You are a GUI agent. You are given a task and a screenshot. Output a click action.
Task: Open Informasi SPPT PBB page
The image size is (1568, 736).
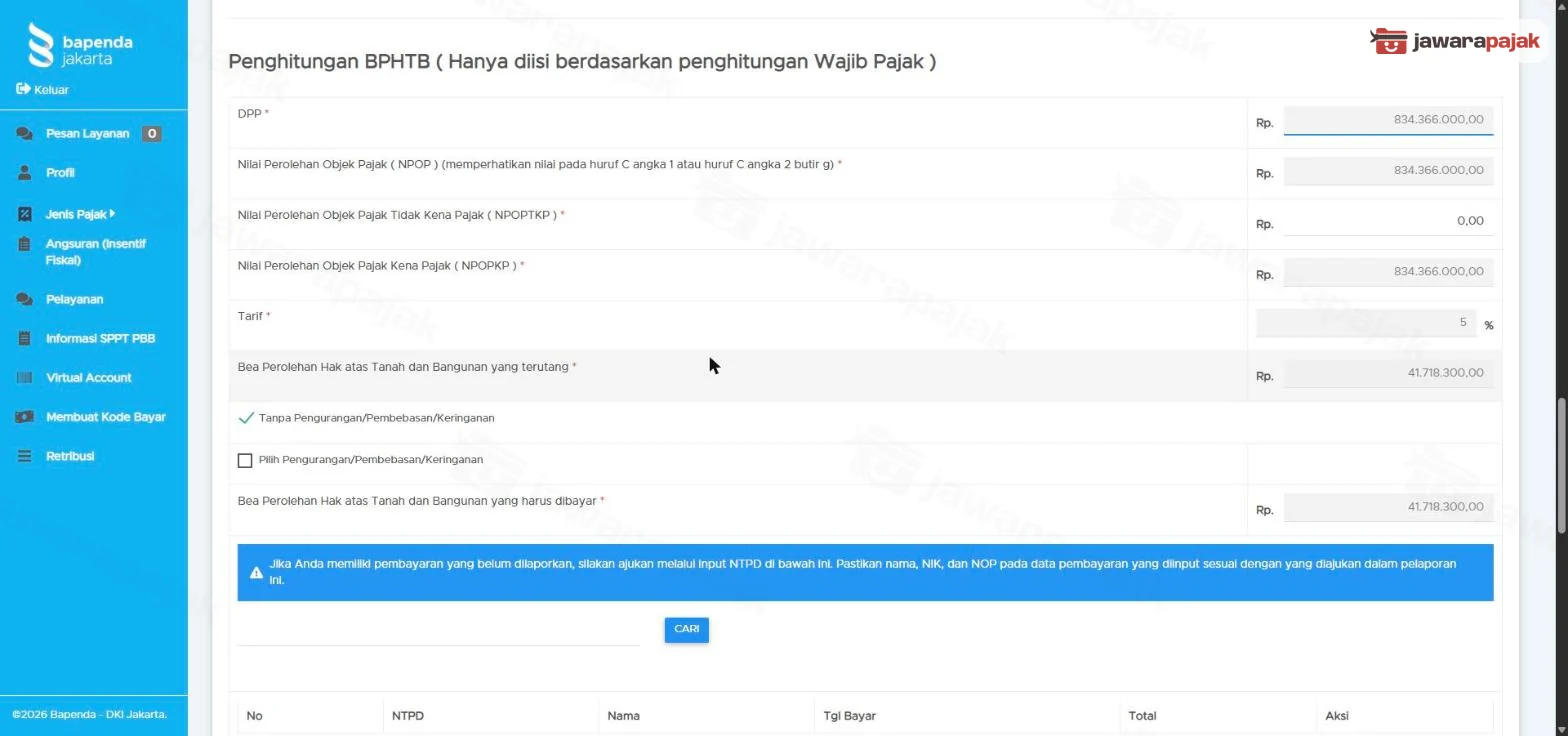[x=100, y=338]
